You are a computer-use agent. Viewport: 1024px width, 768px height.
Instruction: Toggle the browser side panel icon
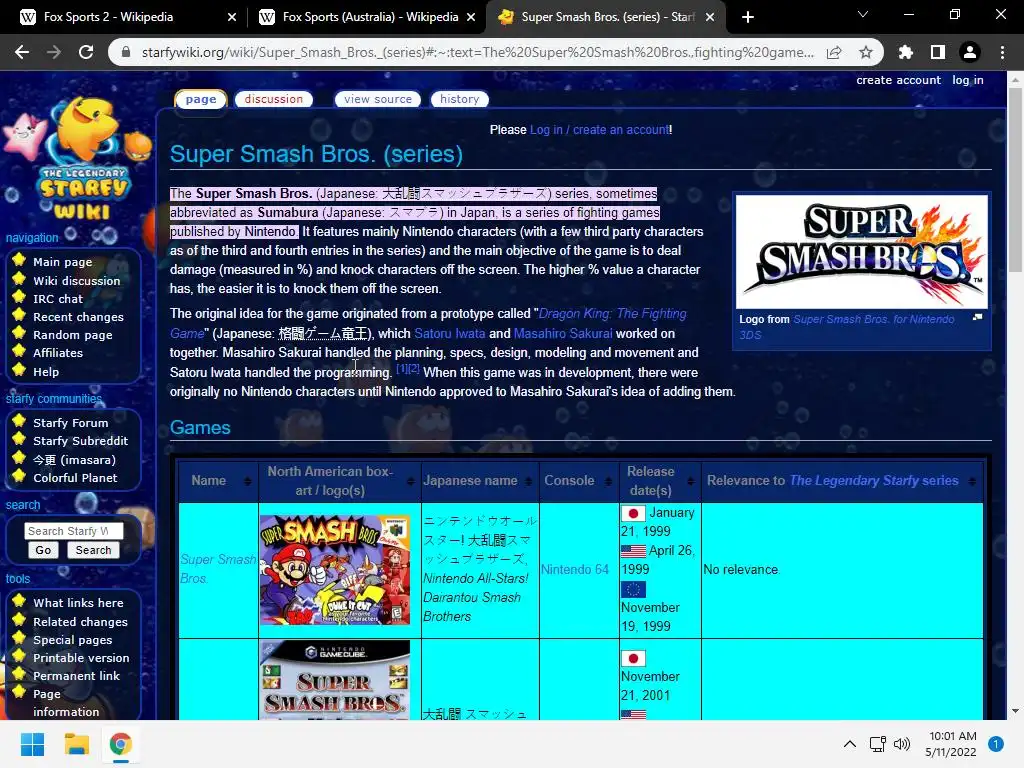[x=938, y=52]
